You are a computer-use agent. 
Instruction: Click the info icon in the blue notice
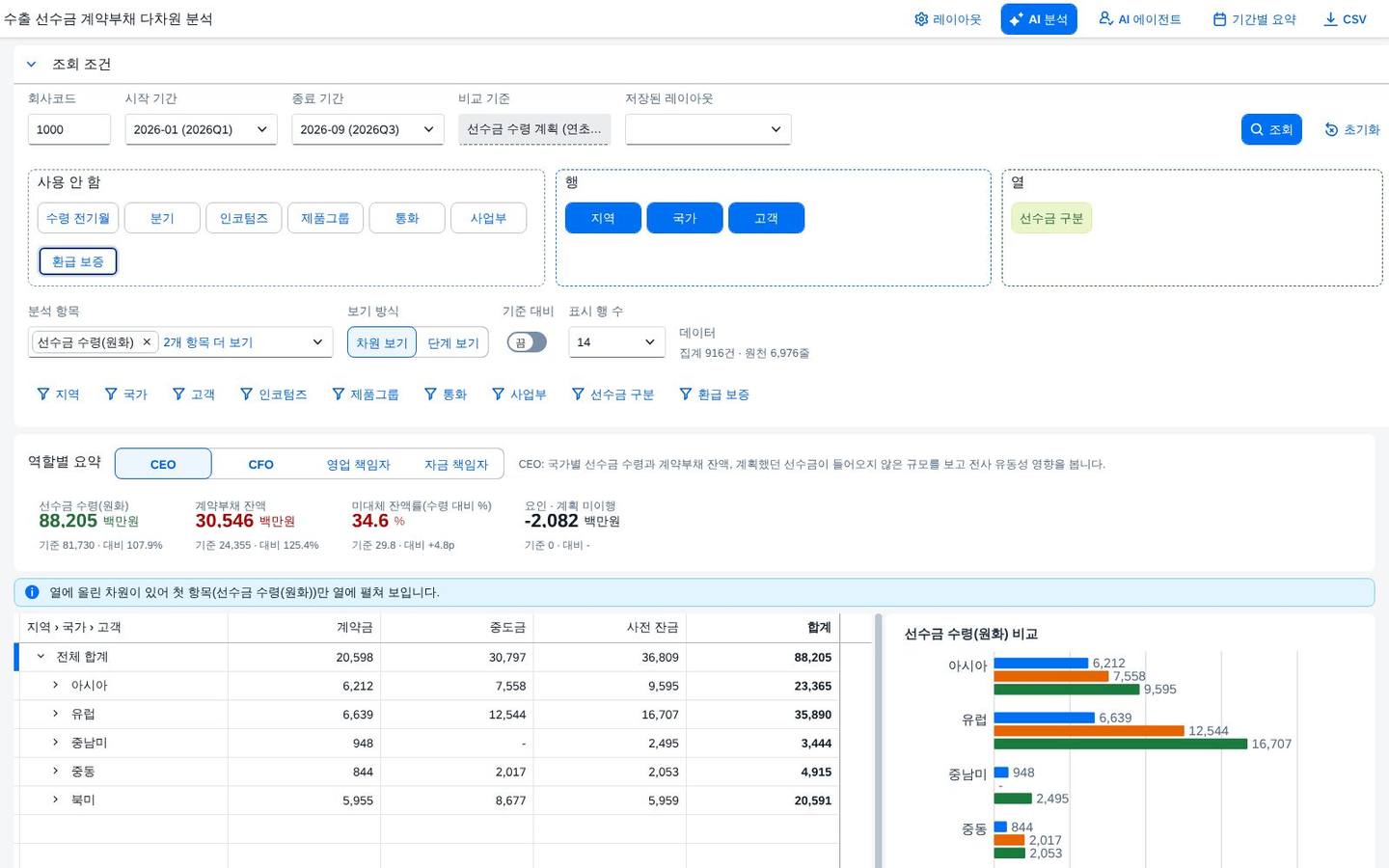tap(32, 592)
